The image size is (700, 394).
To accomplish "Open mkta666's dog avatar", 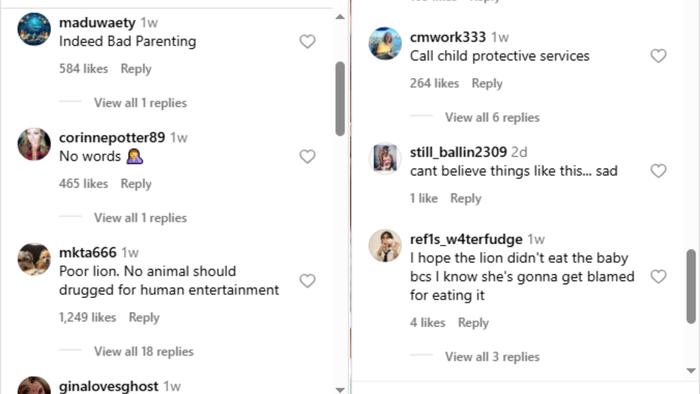I will 34,259.
